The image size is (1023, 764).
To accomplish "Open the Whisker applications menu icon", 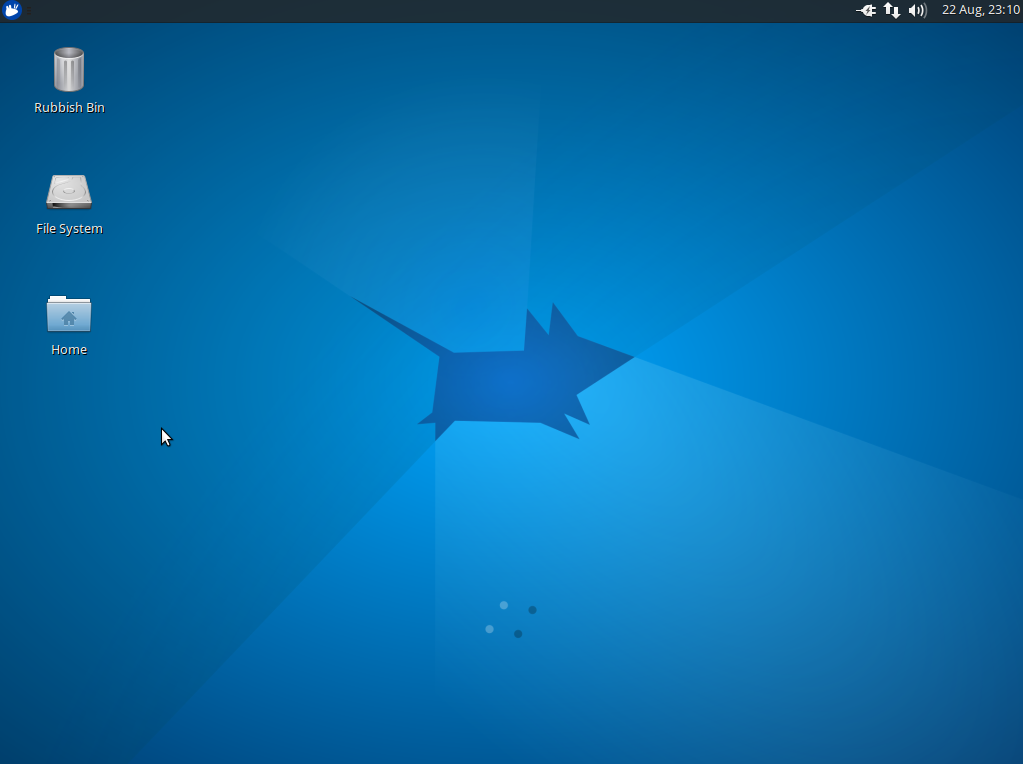I will click(12, 10).
